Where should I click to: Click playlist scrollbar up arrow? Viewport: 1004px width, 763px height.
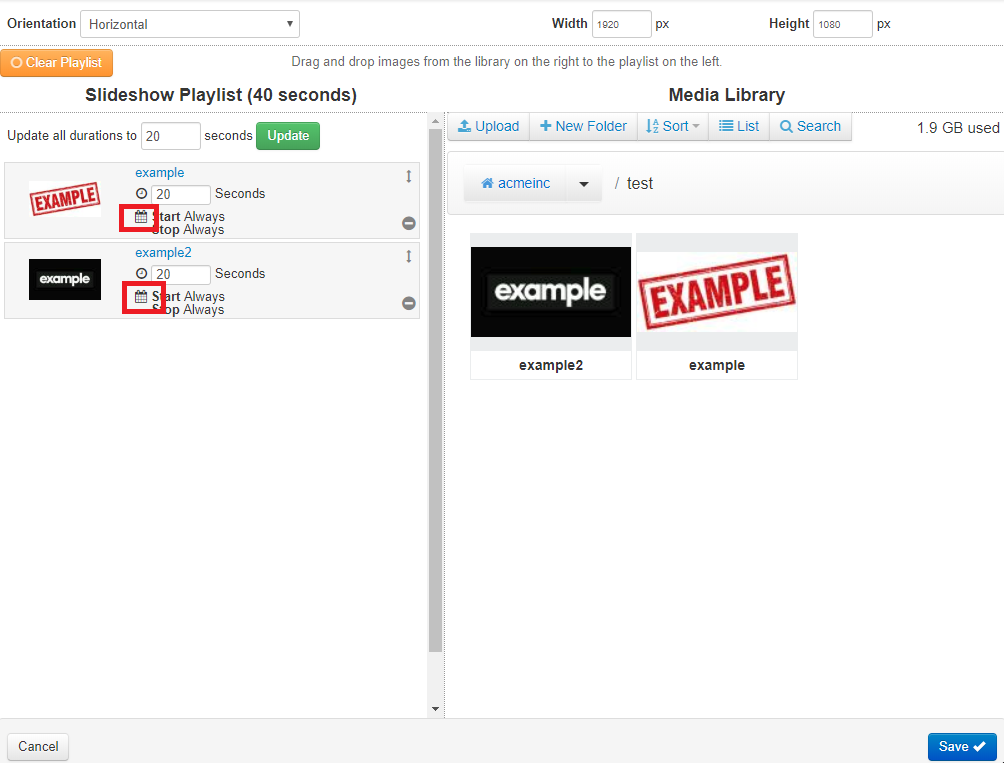click(435, 120)
